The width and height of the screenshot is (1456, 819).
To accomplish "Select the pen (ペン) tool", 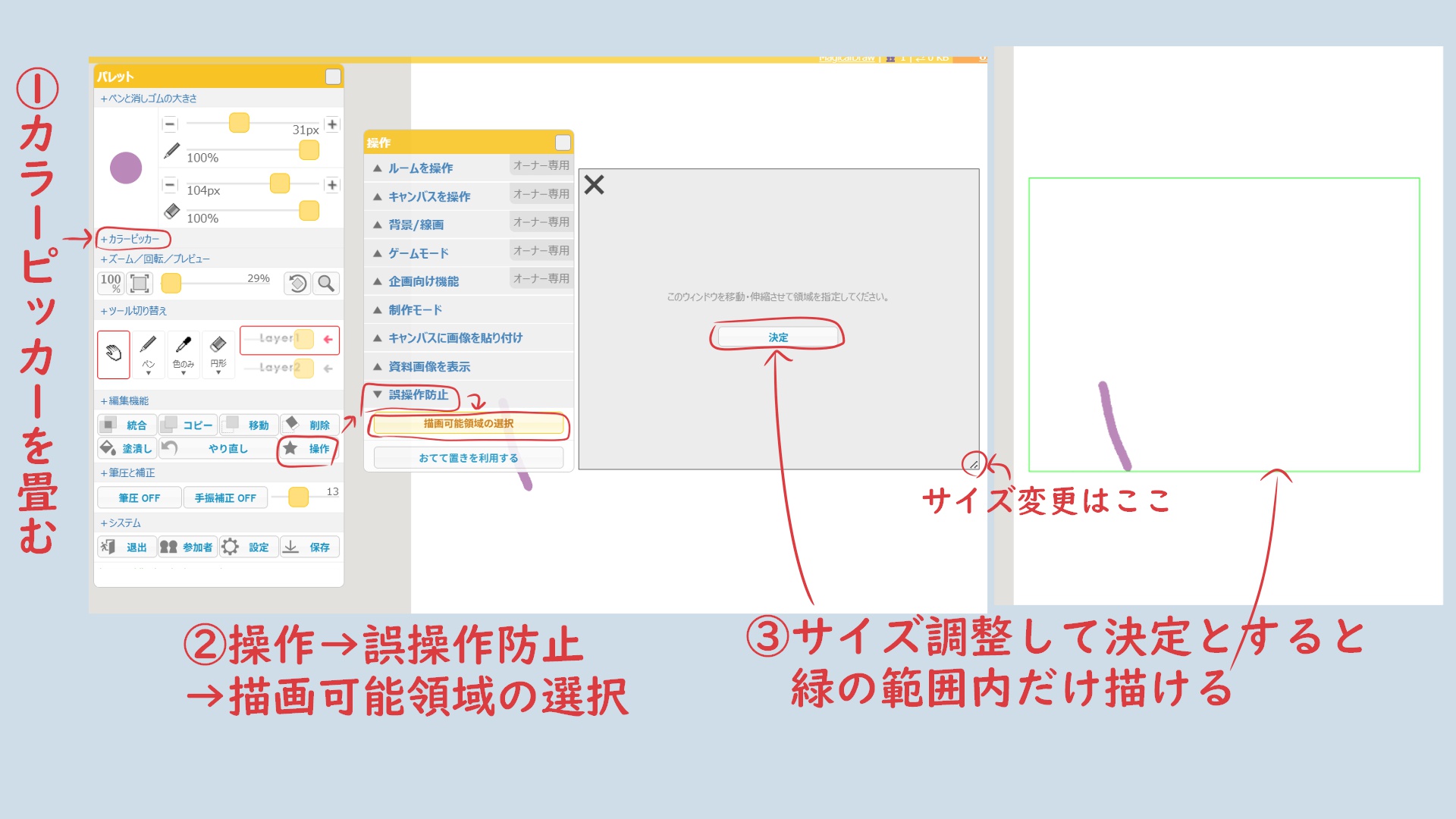I will (149, 353).
